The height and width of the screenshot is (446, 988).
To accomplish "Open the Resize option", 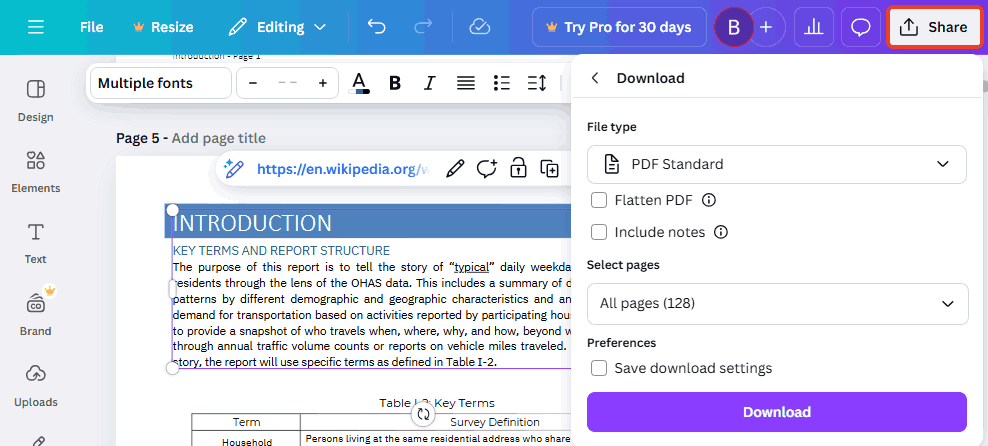I will click(163, 27).
